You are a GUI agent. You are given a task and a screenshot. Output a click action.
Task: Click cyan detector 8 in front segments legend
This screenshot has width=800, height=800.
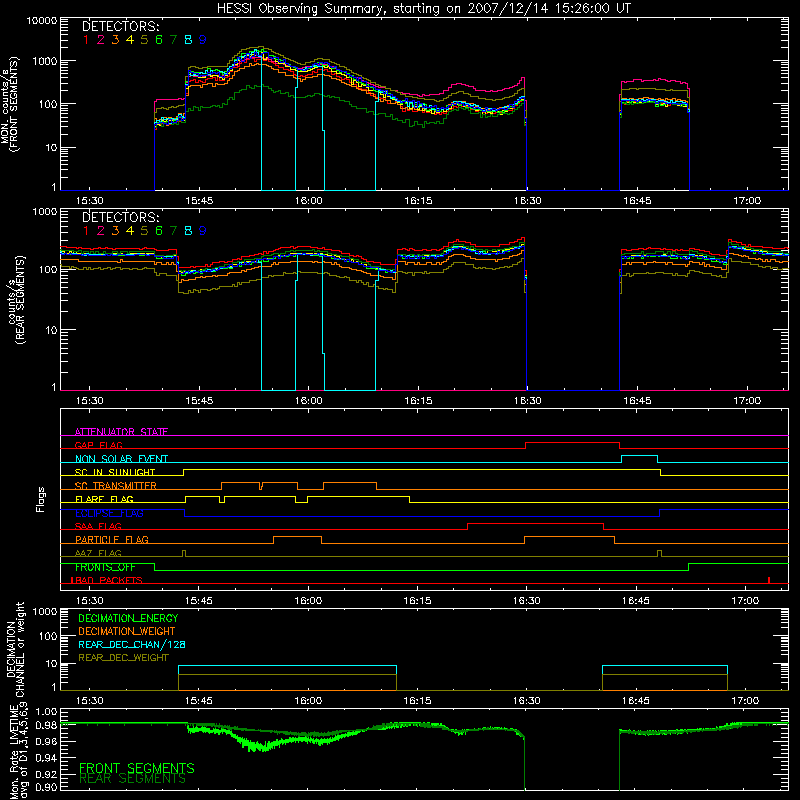click(x=188, y=40)
